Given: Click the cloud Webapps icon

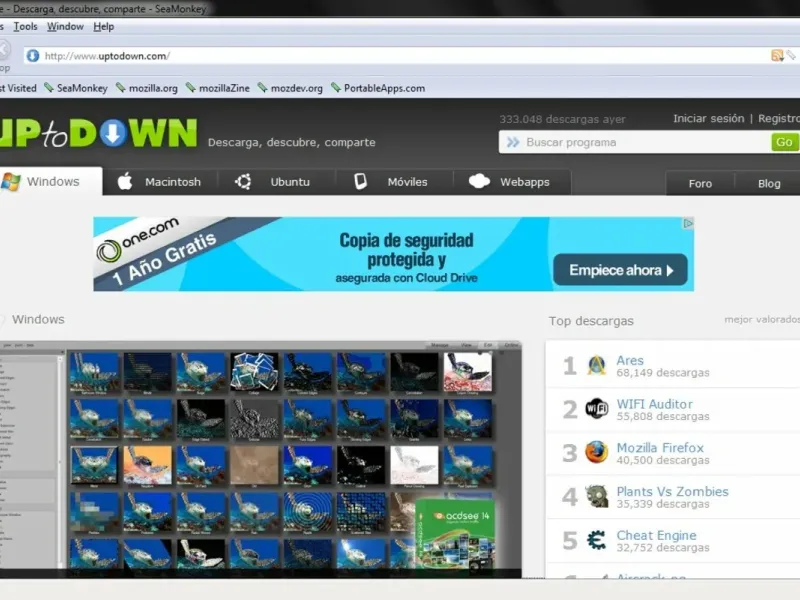Looking at the screenshot, I should click(479, 181).
